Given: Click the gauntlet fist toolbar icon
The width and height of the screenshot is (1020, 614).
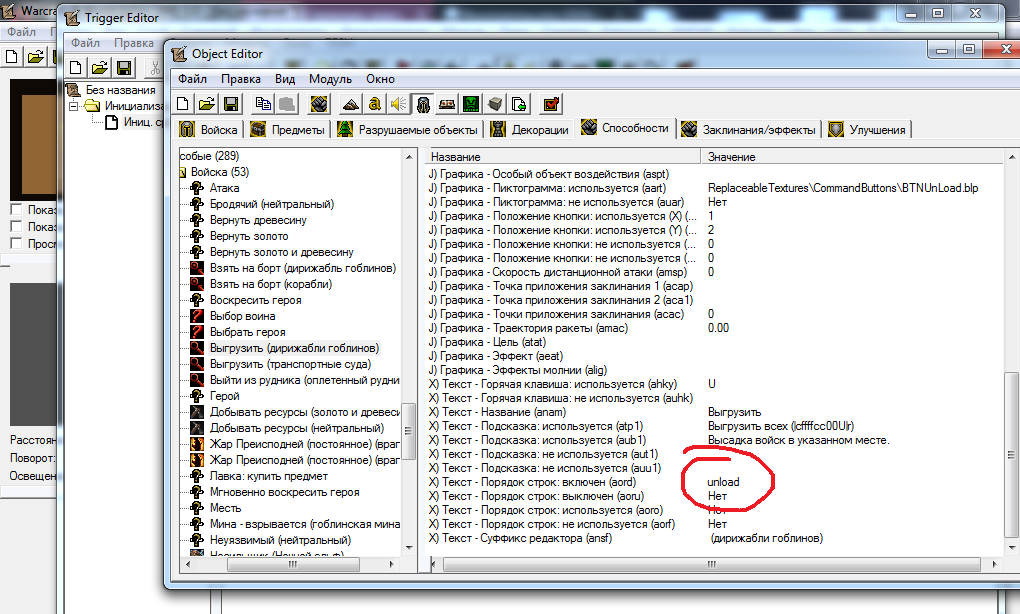Looking at the screenshot, I should point(319,104).
